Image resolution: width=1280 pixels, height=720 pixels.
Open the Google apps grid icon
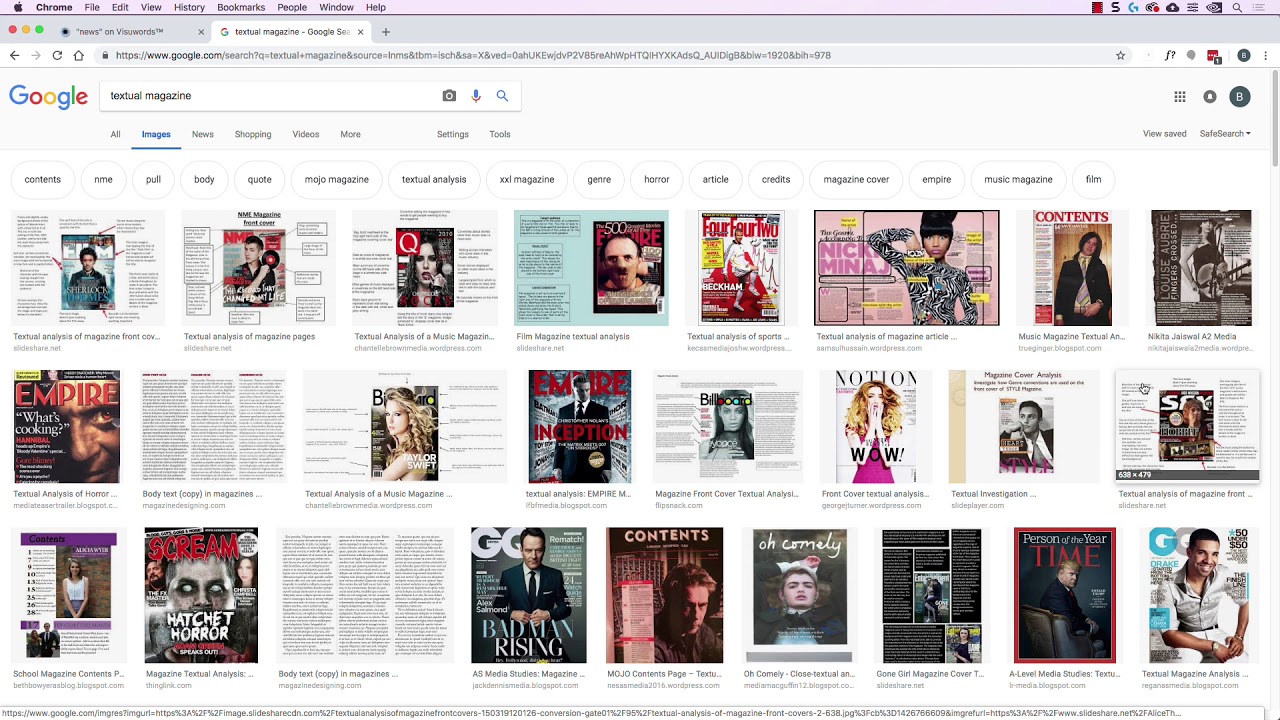[1180, 97]
